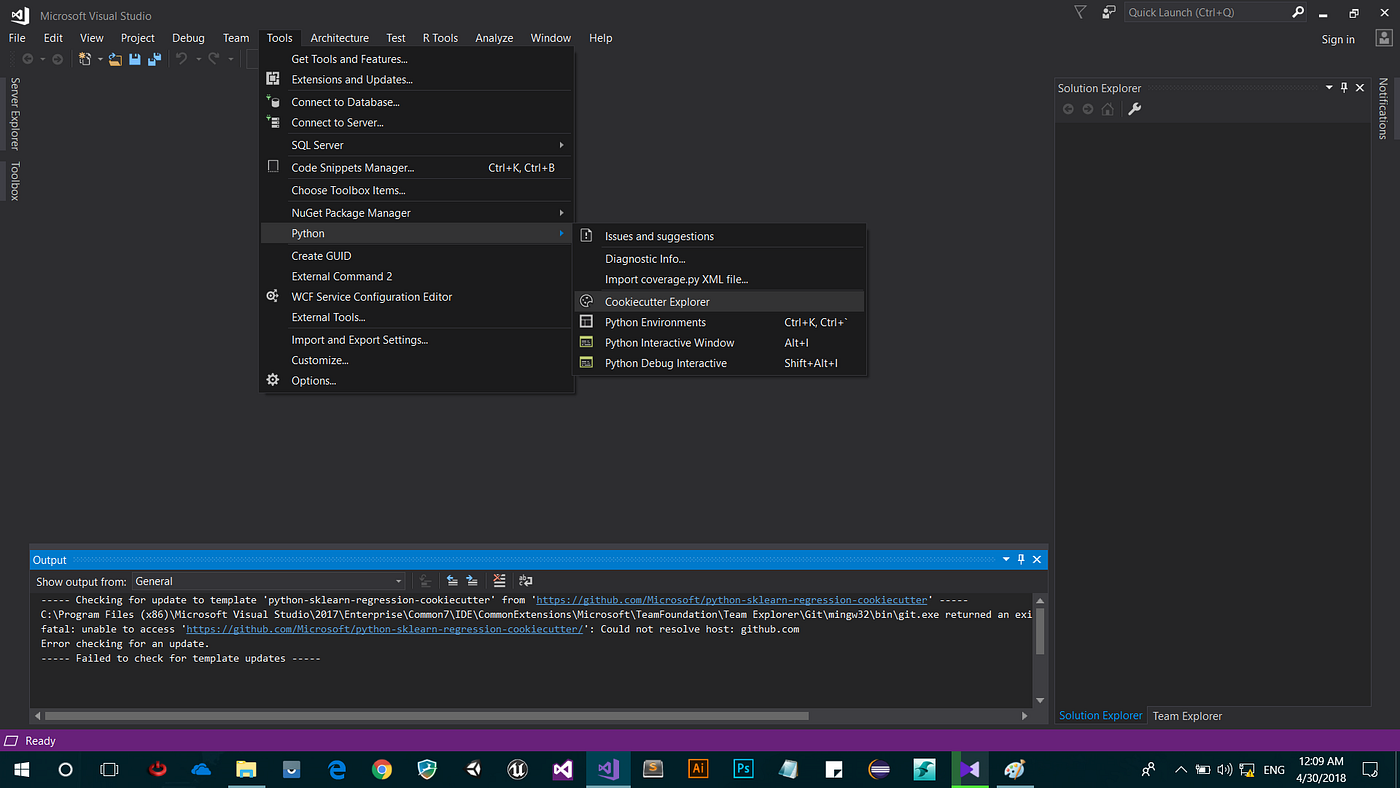Viewport: 1400px width, 788px height.
Task: Open Chrome from the Windows taskbar
Action: (381, 769)
